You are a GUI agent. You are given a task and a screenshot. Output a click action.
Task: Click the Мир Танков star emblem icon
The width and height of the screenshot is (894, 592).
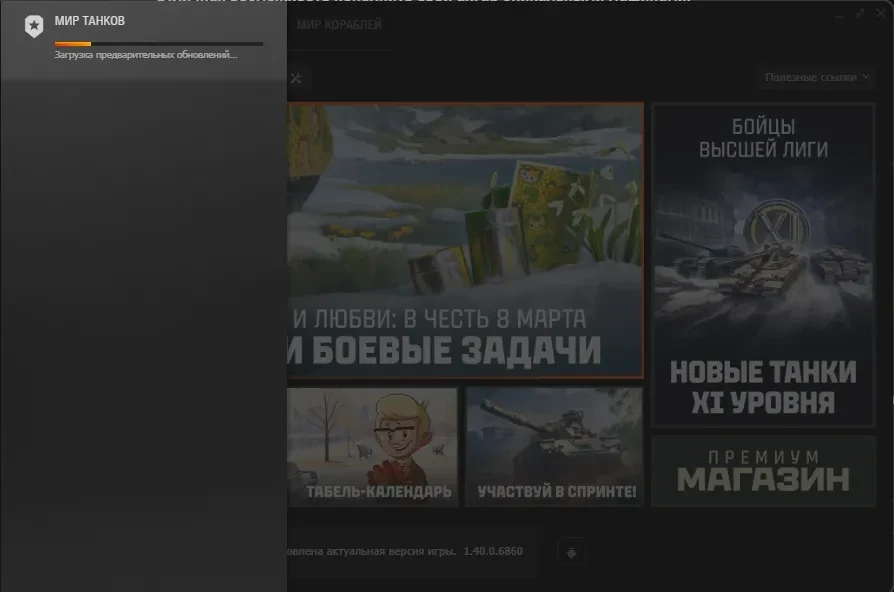[34, 27]
